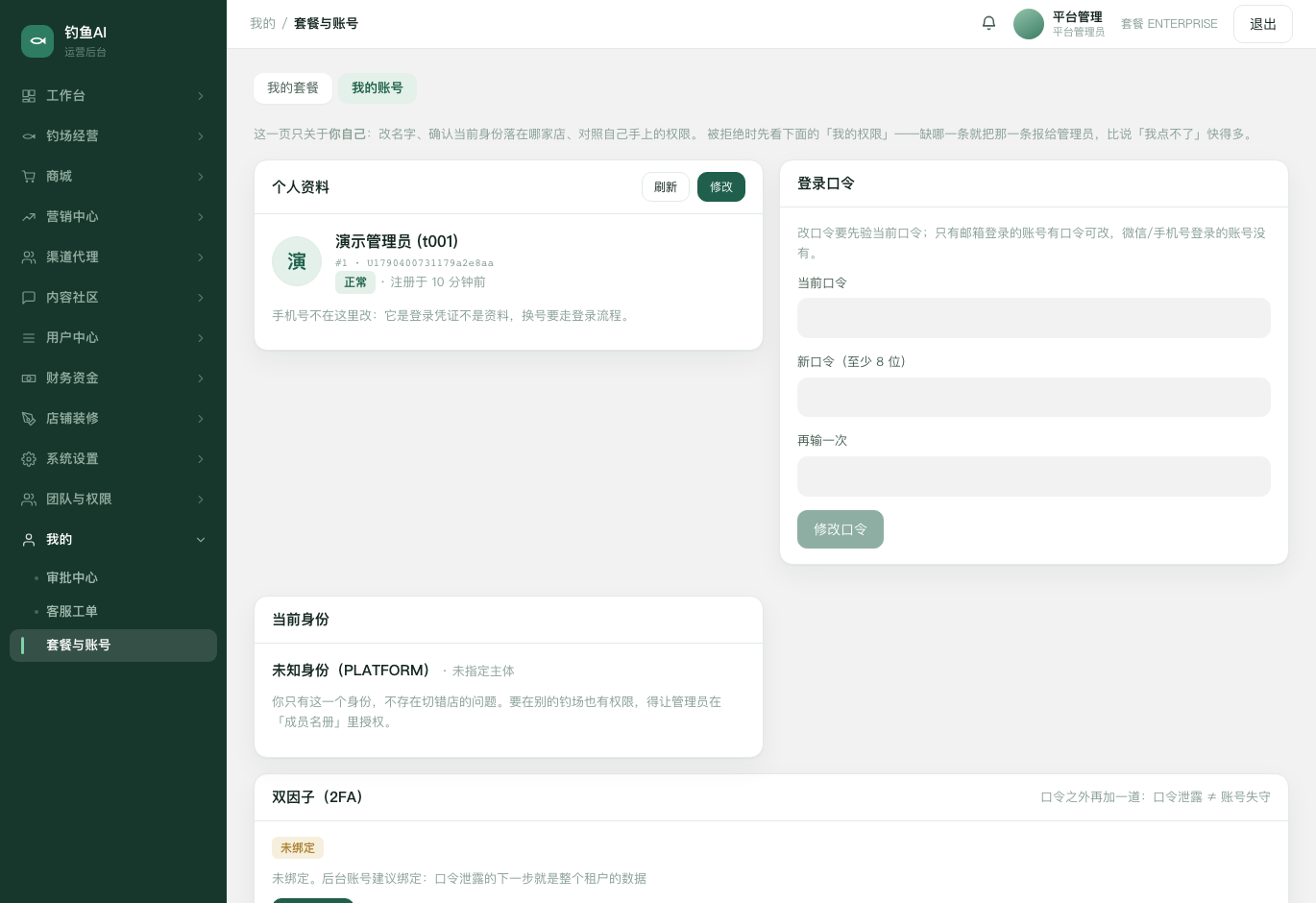Expand the 营销中心 chevron
This screenshot has width=1316, height=903.
coord(201,217)
